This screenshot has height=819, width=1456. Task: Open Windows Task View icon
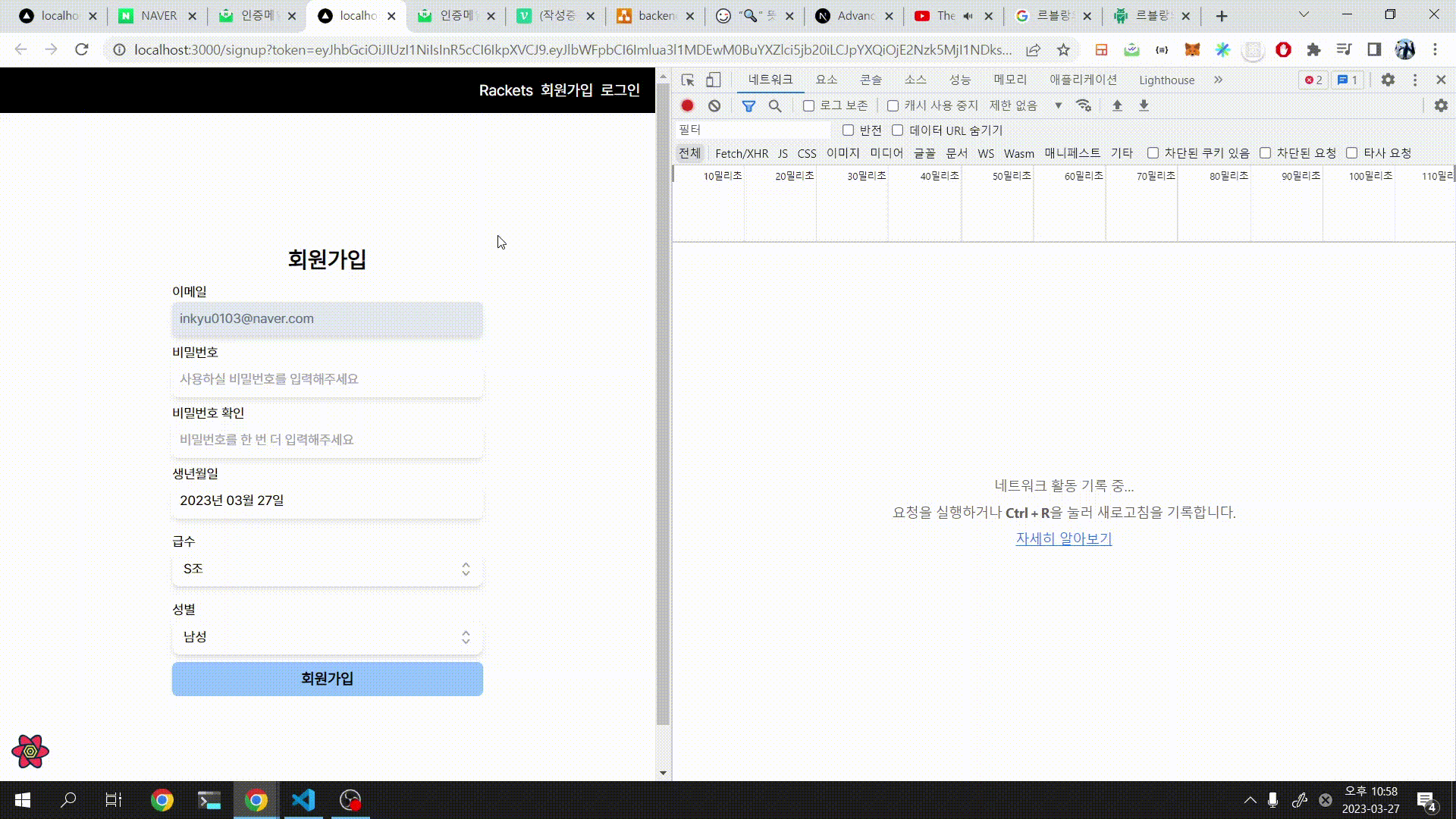point(114,800)
